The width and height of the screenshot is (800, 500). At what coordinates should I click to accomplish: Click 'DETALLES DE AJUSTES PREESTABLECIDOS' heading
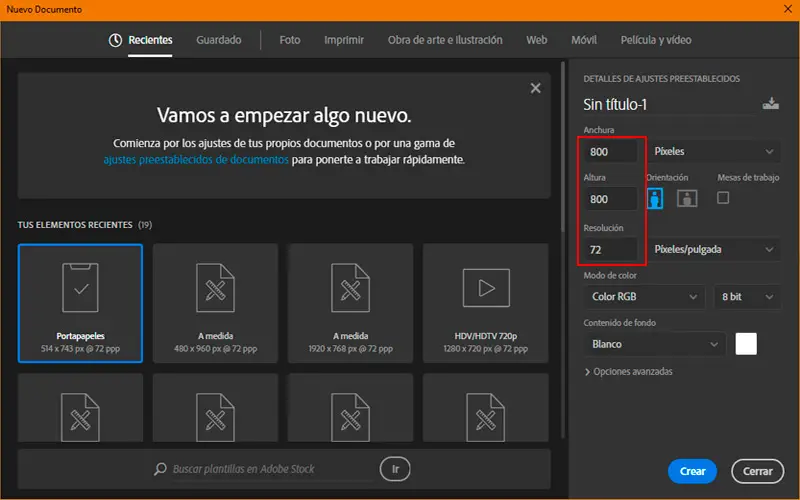tap(661, 79)
